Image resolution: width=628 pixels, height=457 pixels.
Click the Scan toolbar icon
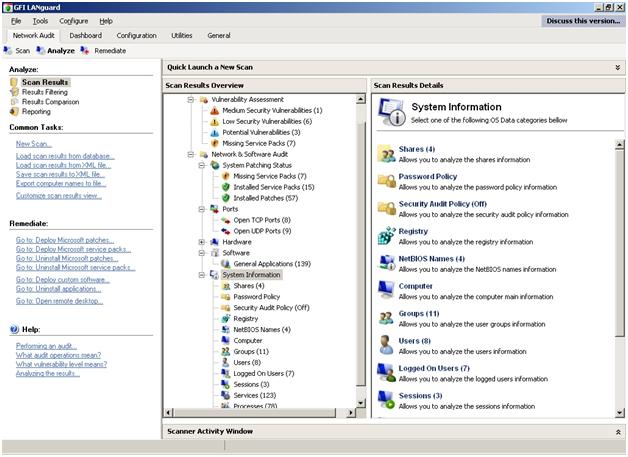pyautogui.click(x=8, y=50)
